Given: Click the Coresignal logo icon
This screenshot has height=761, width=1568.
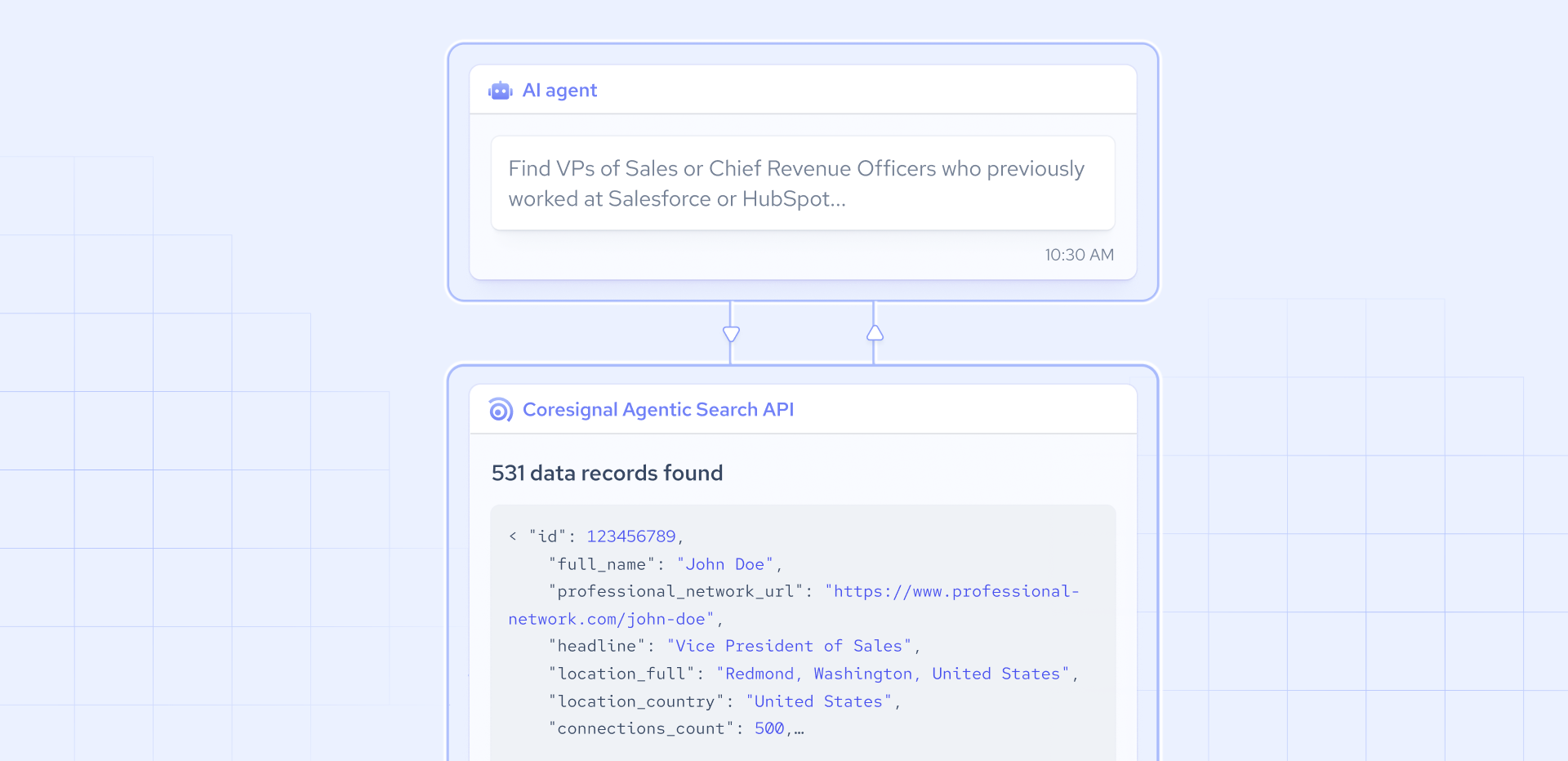Looking at the screenshot, I should click(500, 410).
